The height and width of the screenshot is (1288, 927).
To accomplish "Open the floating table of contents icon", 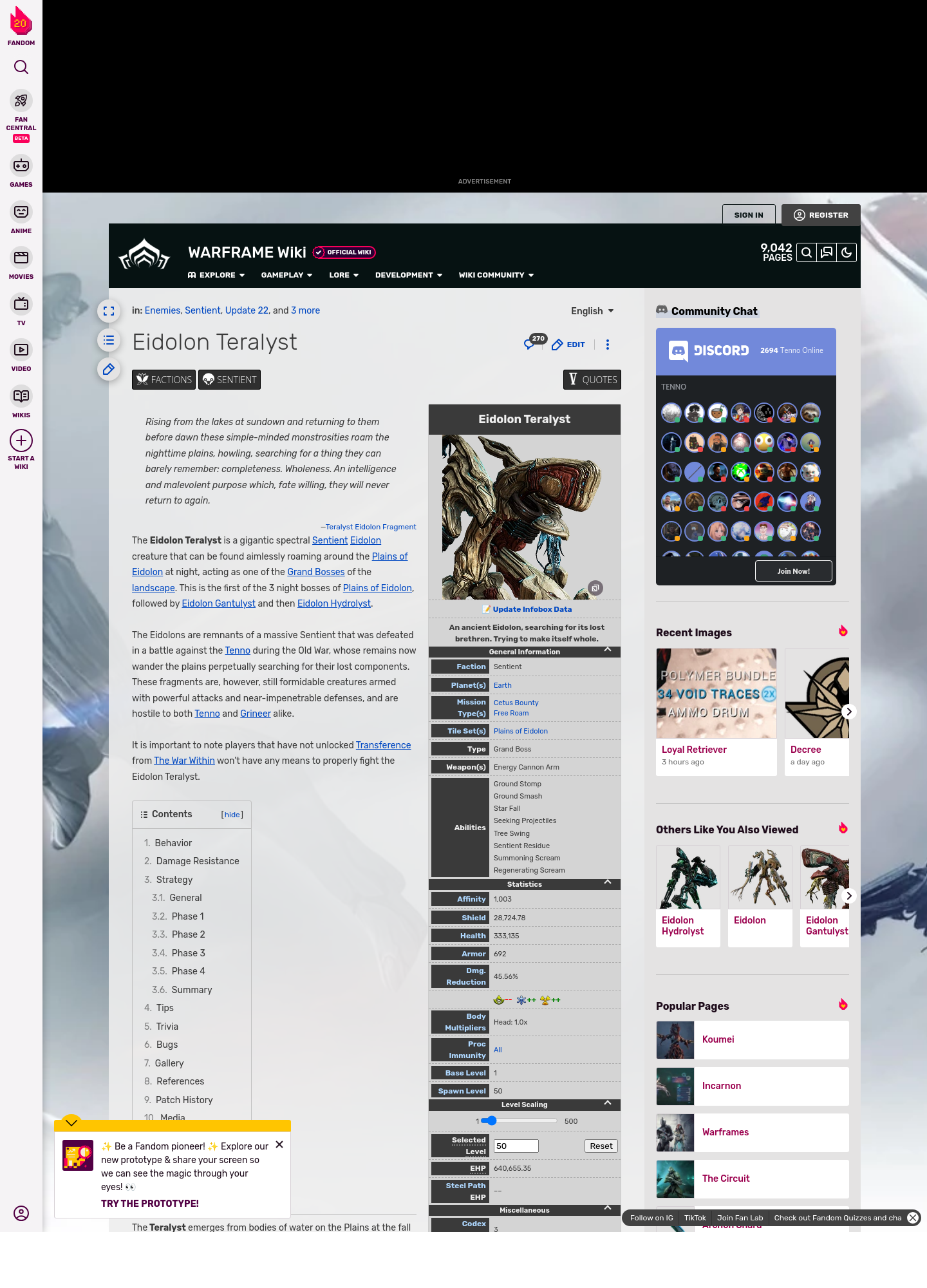I will (x=109, y=340).
